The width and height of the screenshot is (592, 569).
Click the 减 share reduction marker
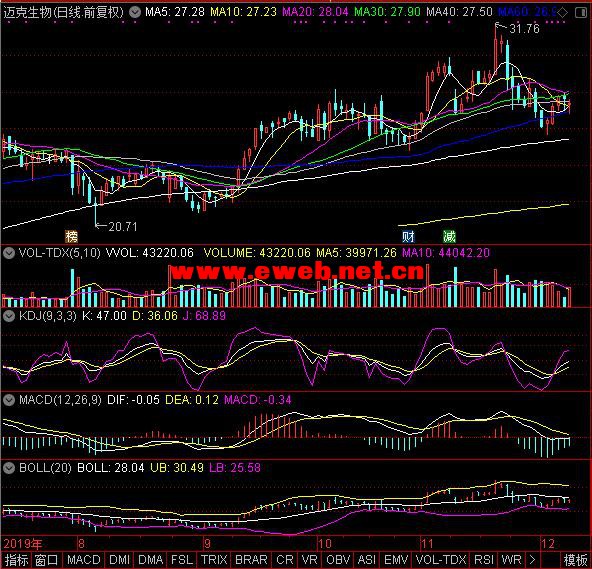(x=449, y=236)
